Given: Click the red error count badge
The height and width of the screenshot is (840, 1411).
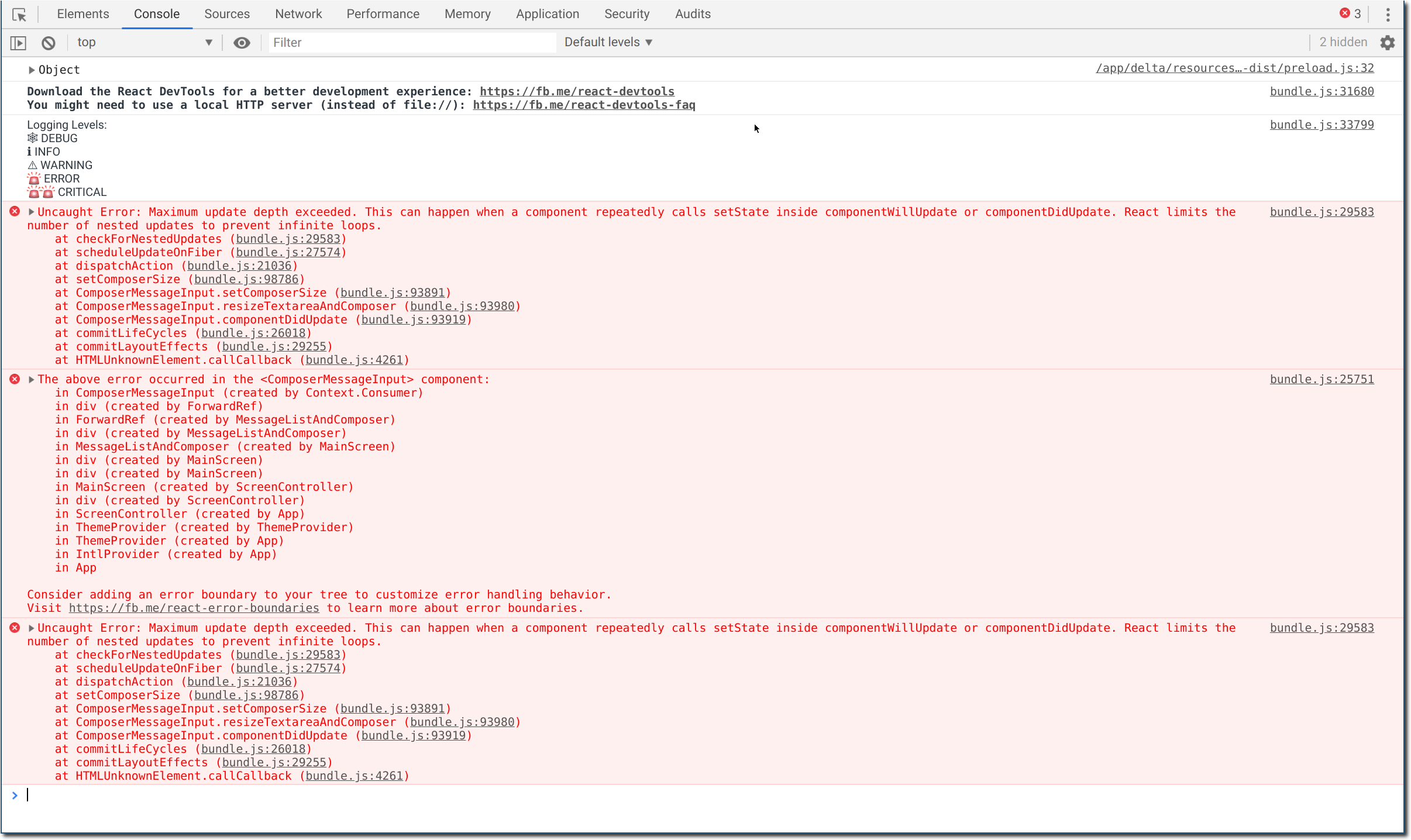Looking at the screenshot, I should pyautogui.click(x=1351, y=13).
